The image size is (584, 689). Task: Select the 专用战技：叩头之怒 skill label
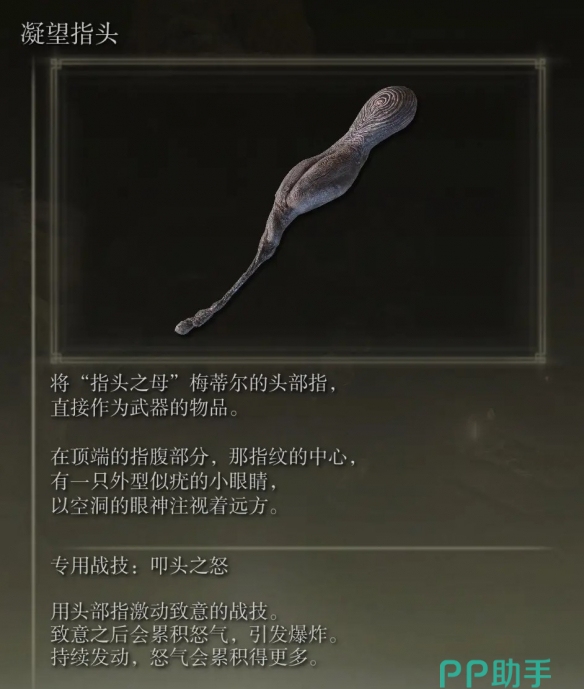pos(139,566)
